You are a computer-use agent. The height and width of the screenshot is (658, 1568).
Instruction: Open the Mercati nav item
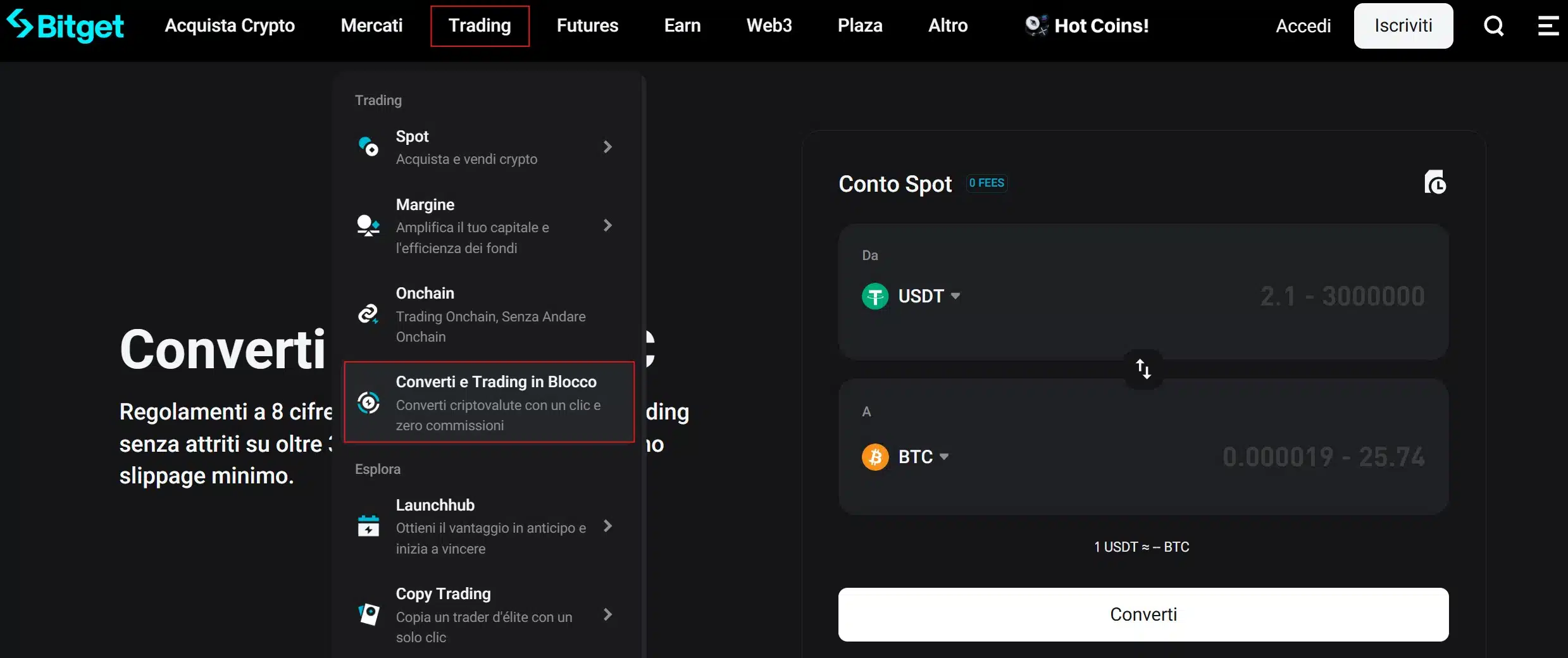[x=371, y=26]
